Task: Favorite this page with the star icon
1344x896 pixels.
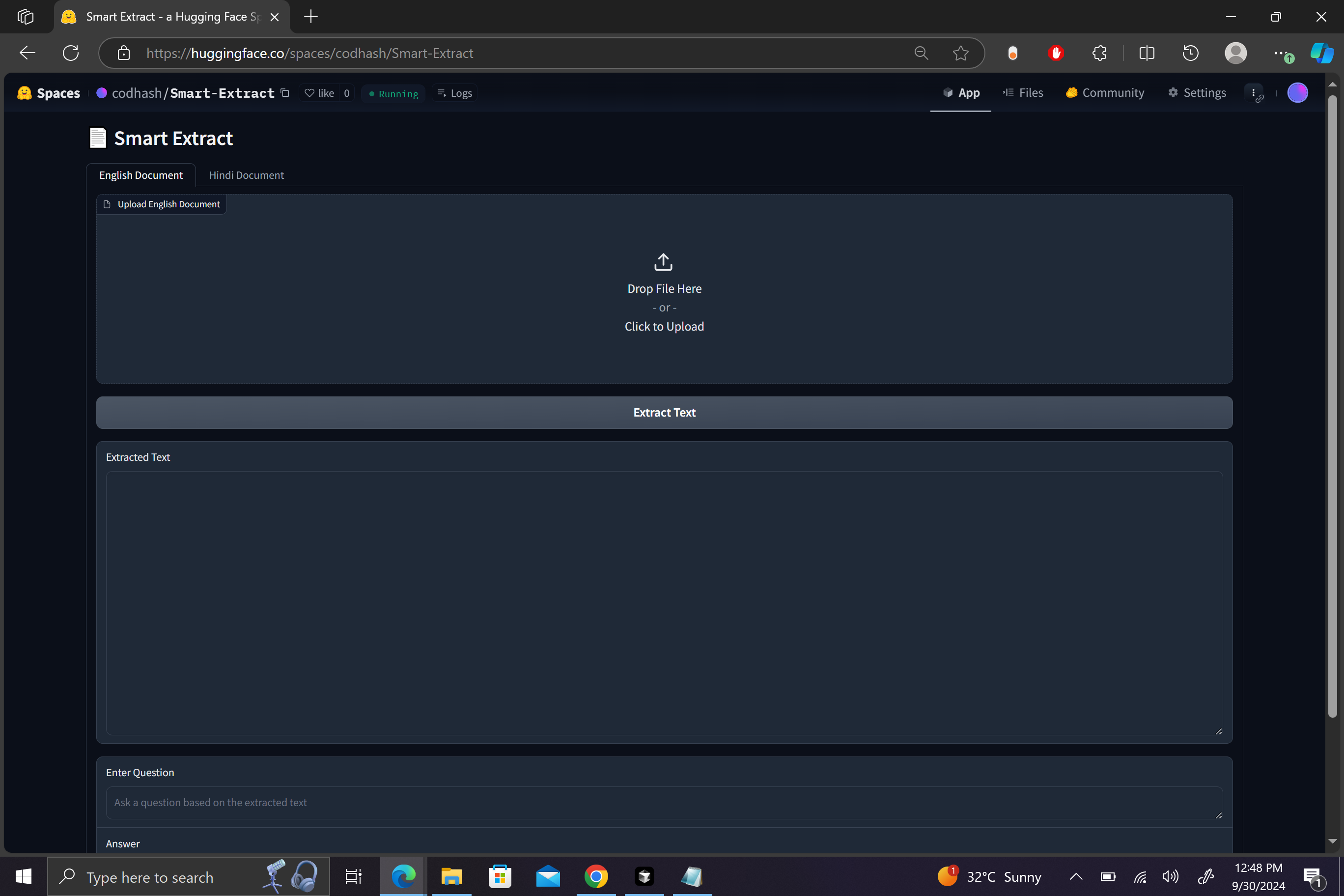Action: click(960, 53)
